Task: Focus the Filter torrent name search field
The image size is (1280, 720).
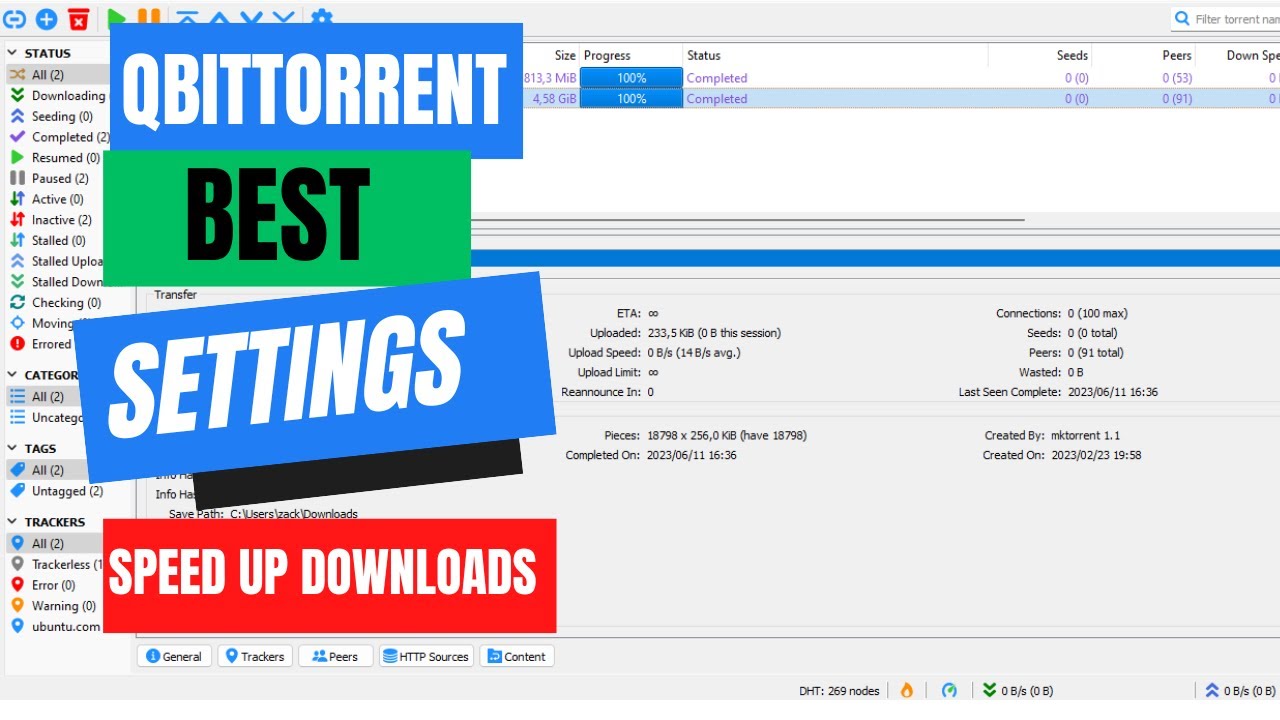Action: coord(1235,19)
